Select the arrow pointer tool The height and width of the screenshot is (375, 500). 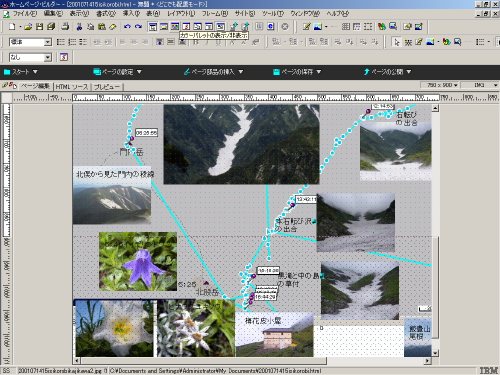click(397, 42)
